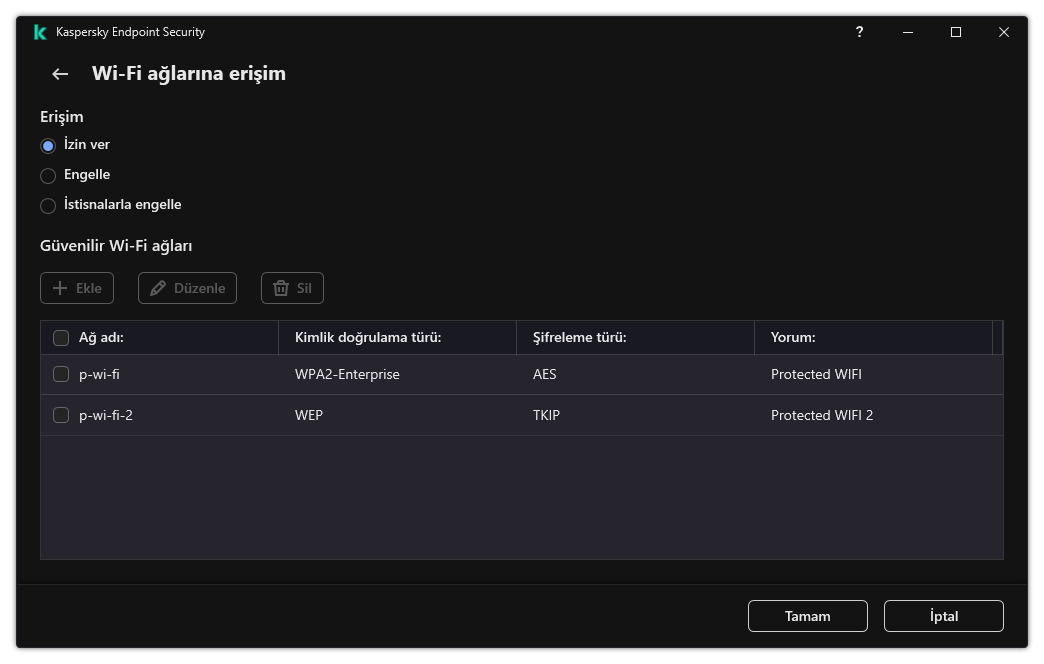This screenshot has width=1044, height=664.
Task: Maximize the Kaspersky window
Action: tap(955, 32)
